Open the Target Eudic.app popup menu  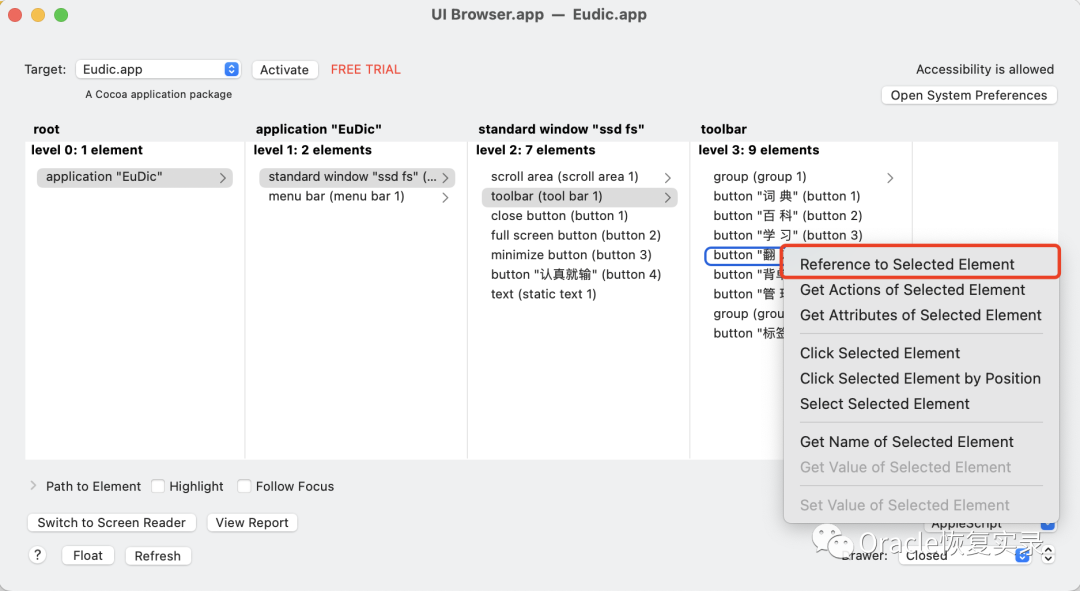click(158, 69)
